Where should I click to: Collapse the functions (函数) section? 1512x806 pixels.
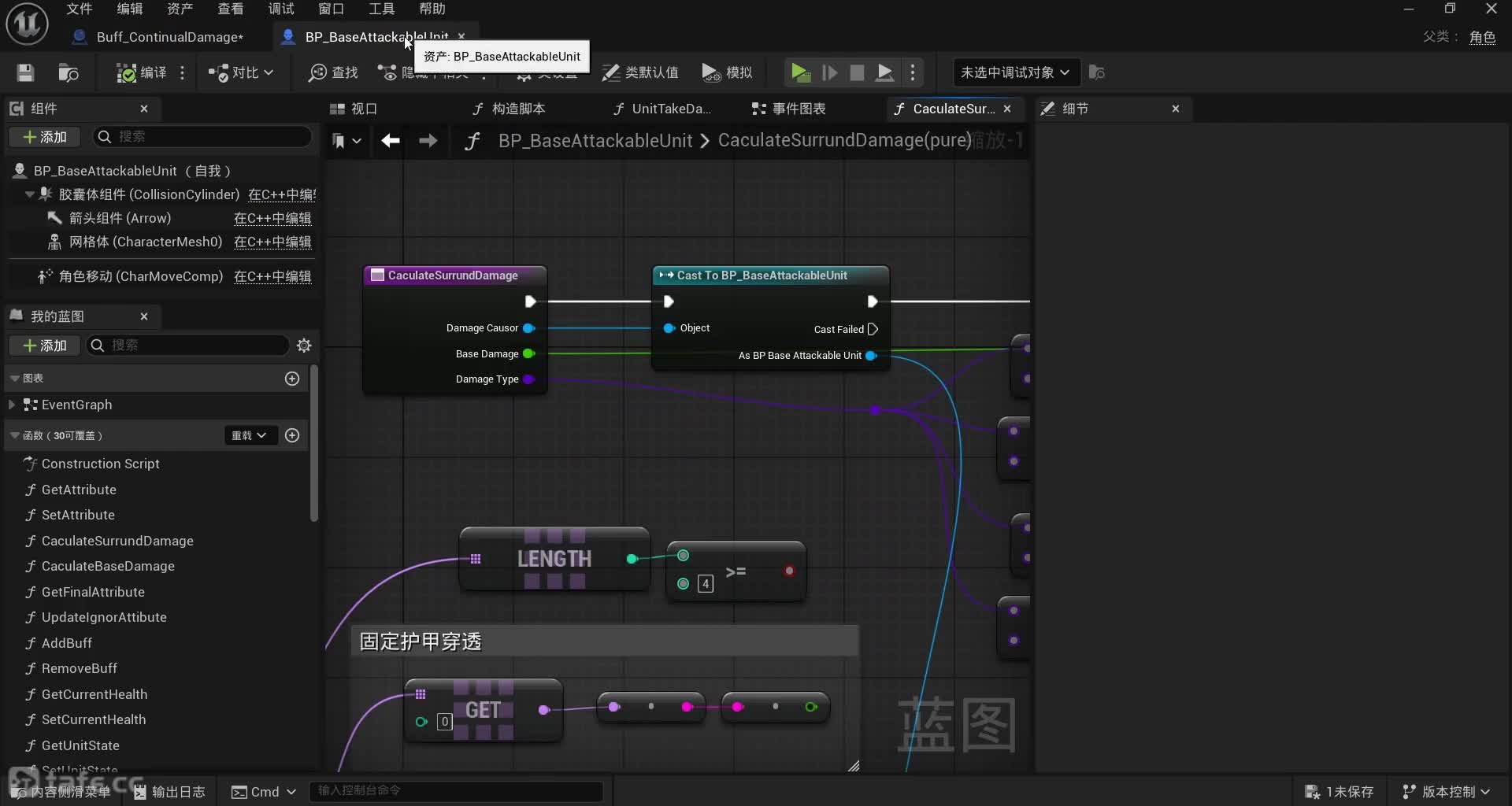click(15, 435)
